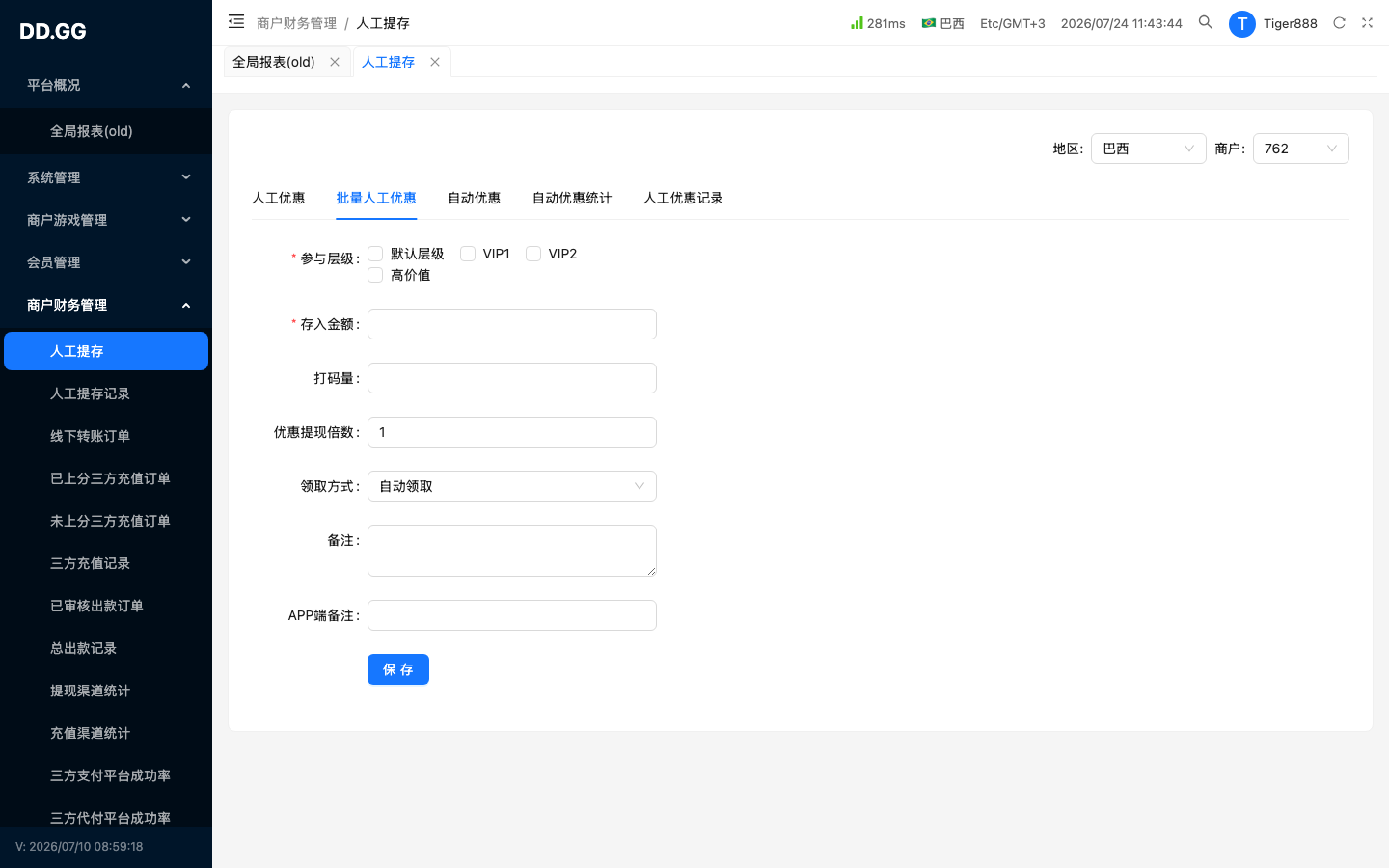Viewport: 1389px width, 868px height.
Task: Close the 人工提存 page tab
Action: click(x=435, y=62)
